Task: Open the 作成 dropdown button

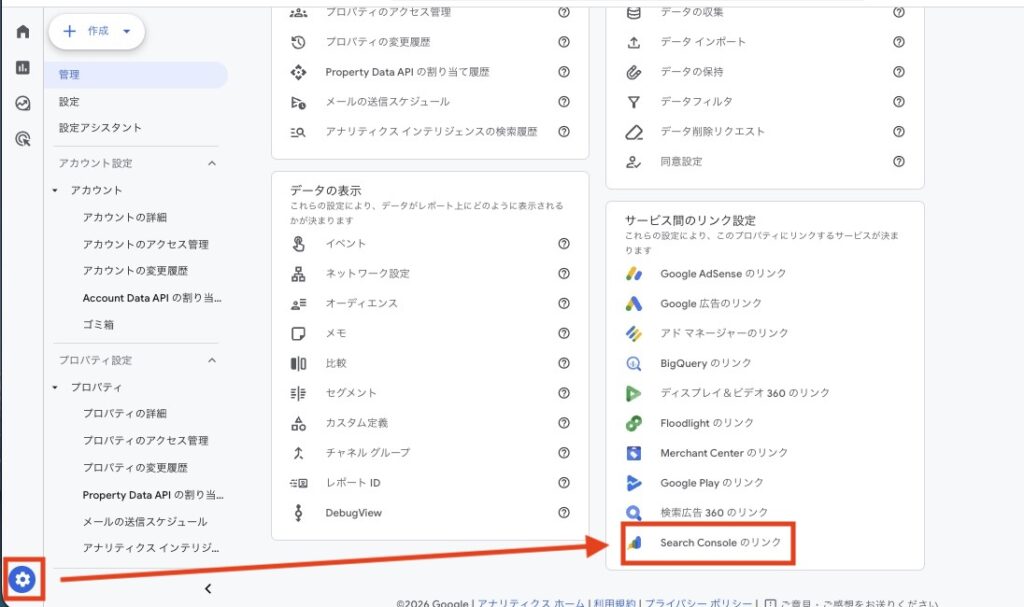Action: [x=96, y=32]
